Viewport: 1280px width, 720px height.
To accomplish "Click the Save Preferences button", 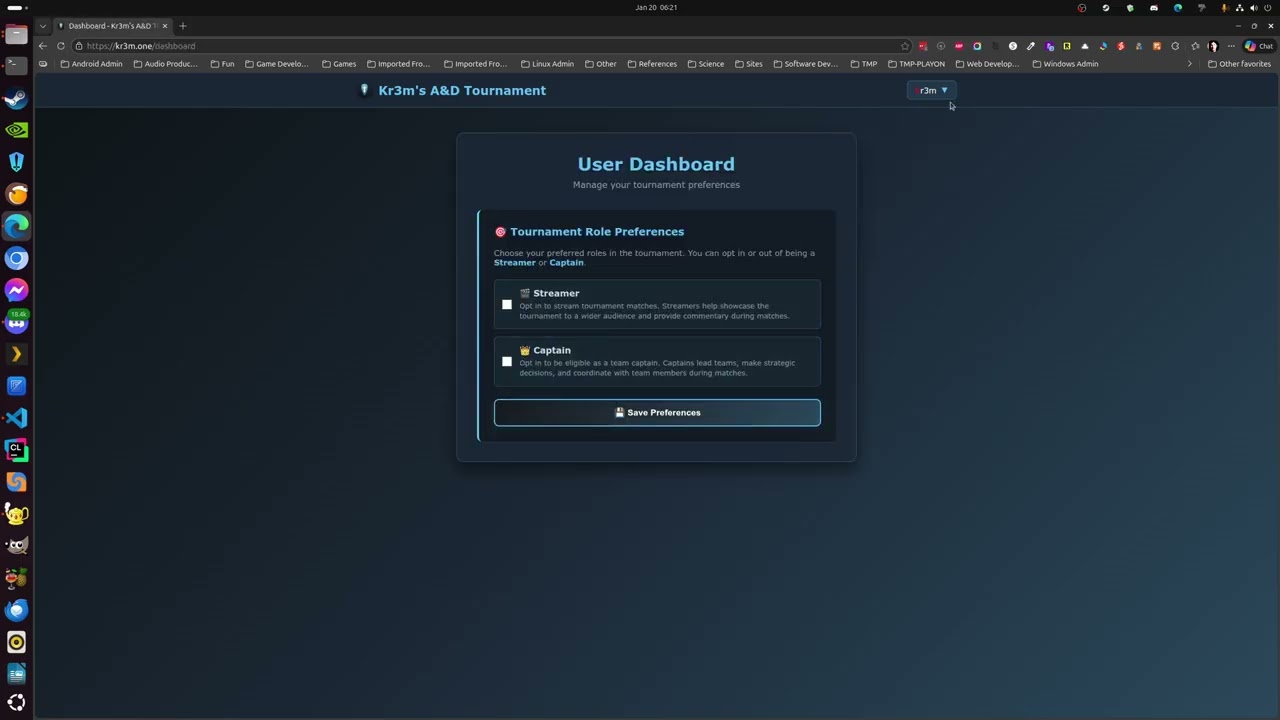I will point(657,412).
